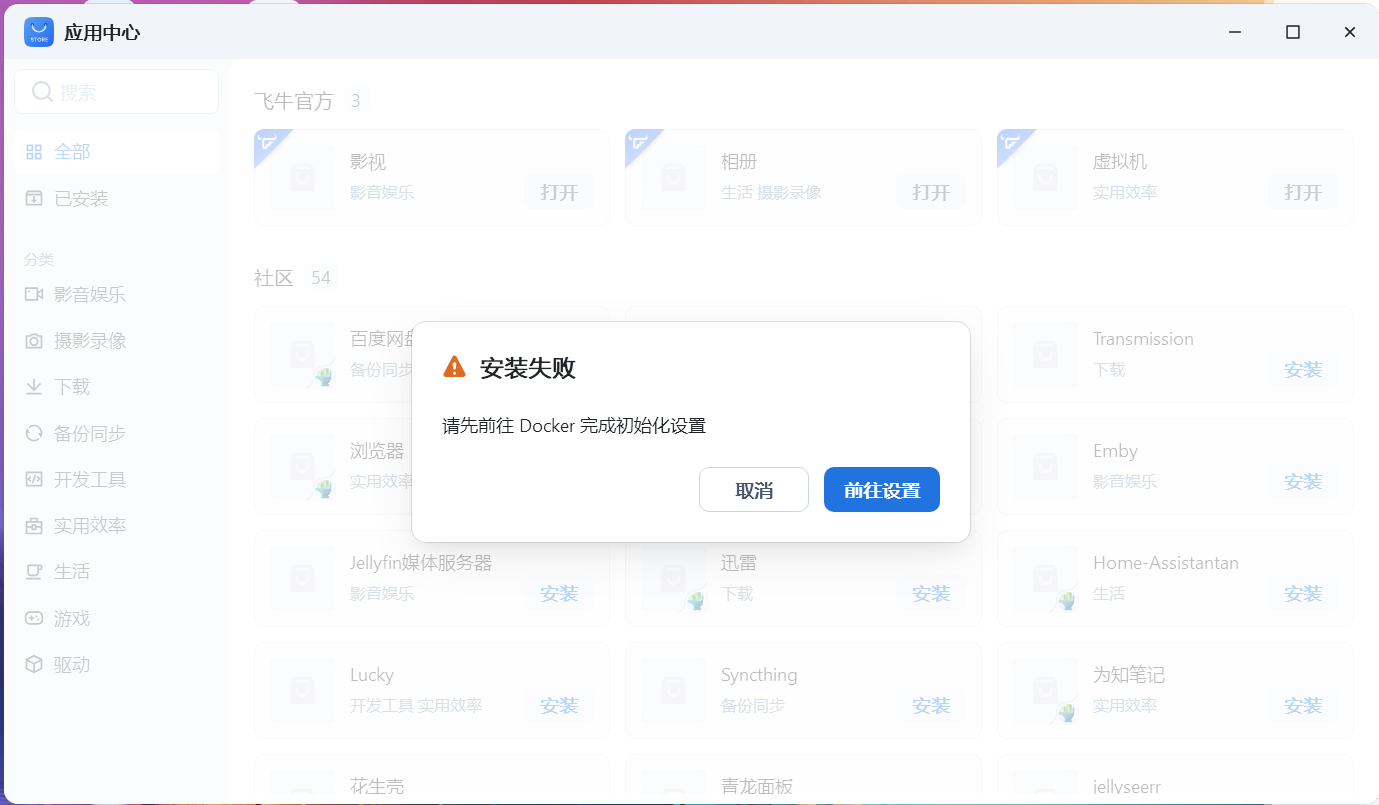
Task: Click the Lucky app name
Action: 372,675
